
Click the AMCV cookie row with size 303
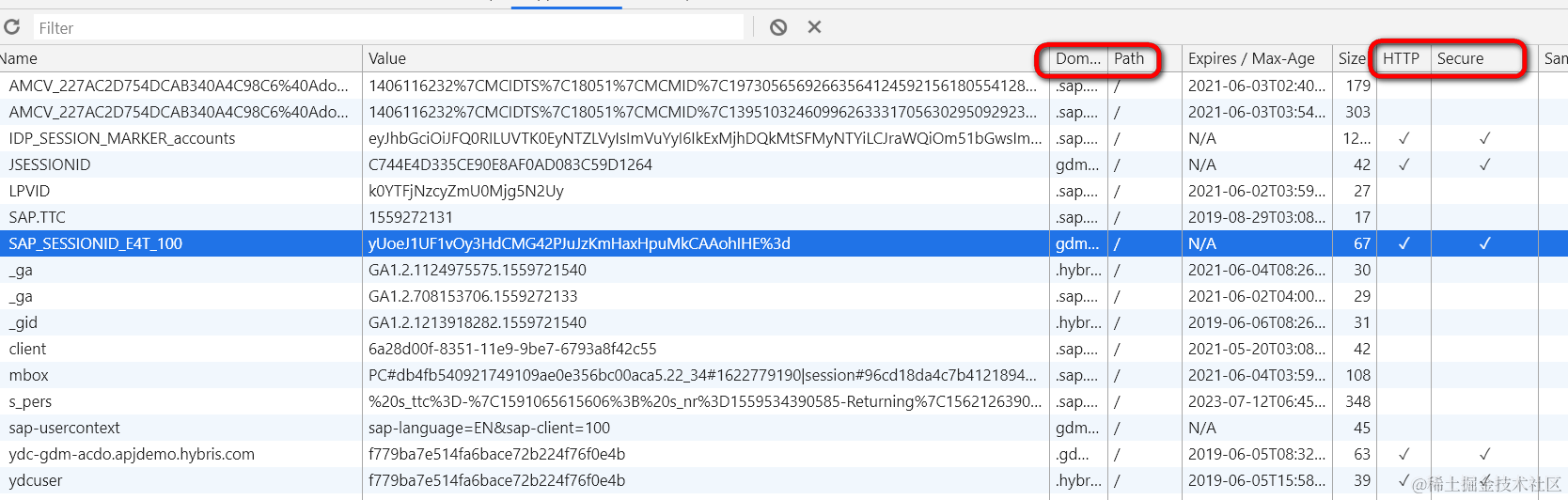[x=784, y=112]
